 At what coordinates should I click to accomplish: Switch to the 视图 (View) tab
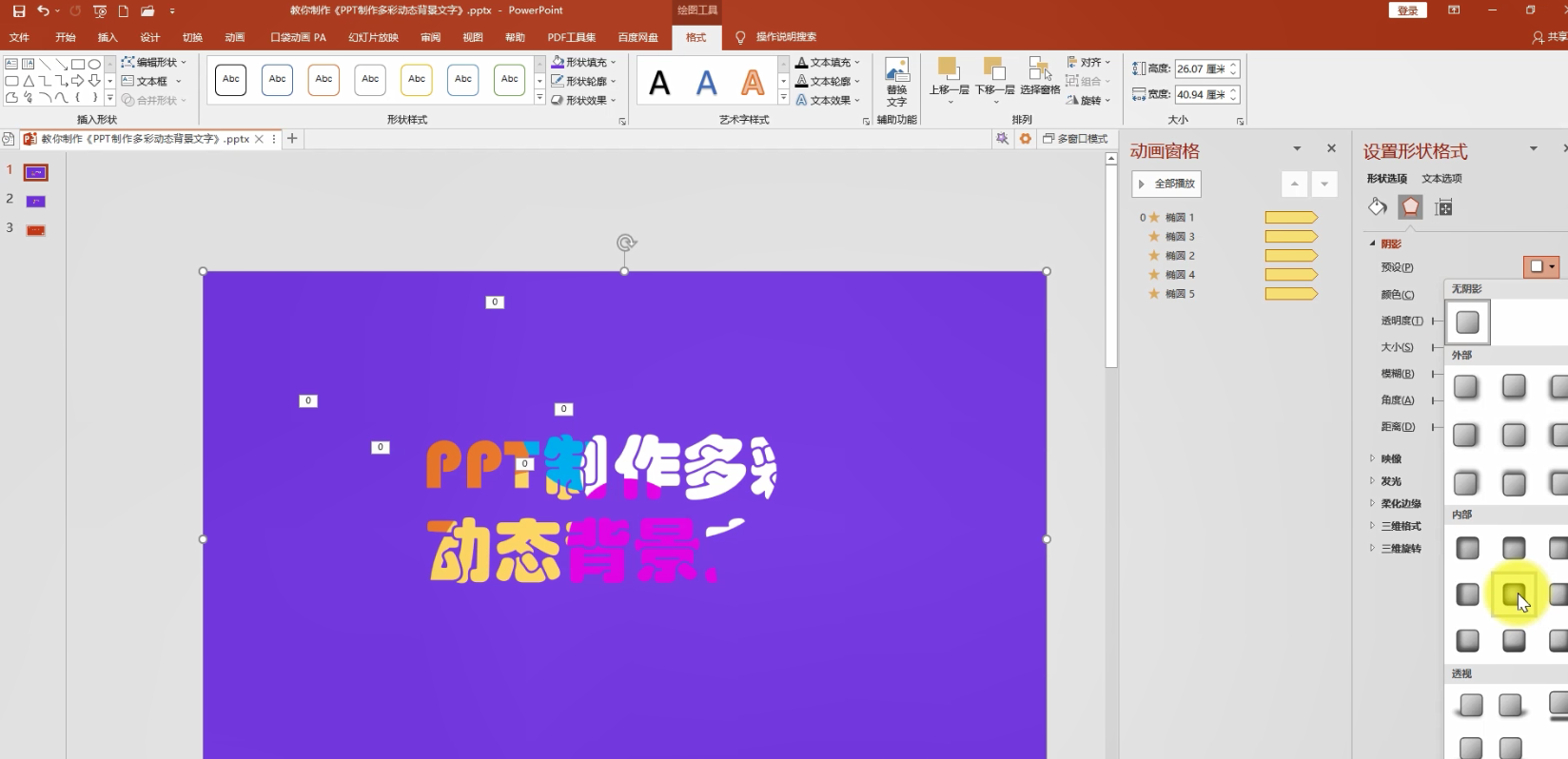[x=473, y=37]
